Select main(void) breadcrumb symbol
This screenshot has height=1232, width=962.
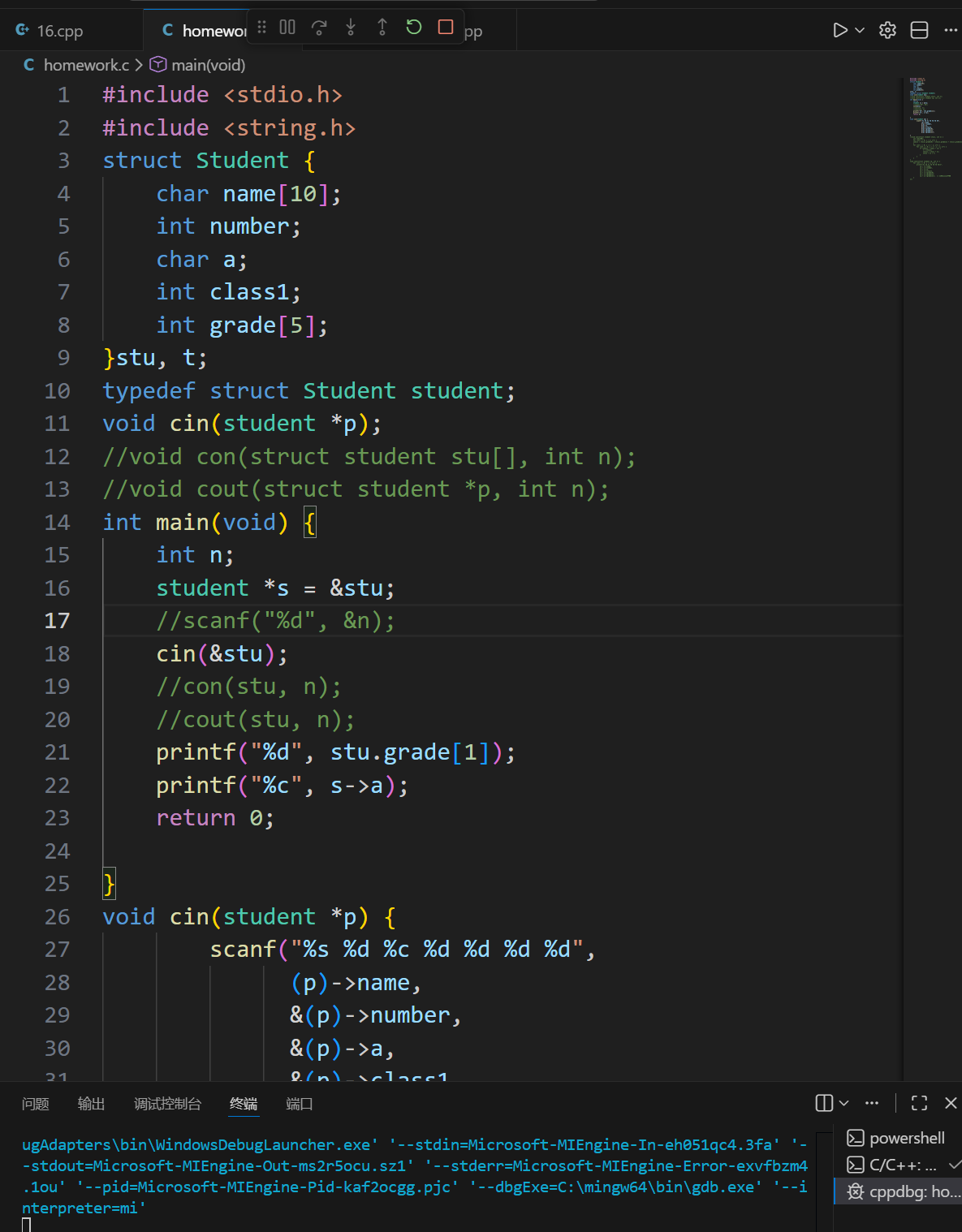(x=208, y=65)
